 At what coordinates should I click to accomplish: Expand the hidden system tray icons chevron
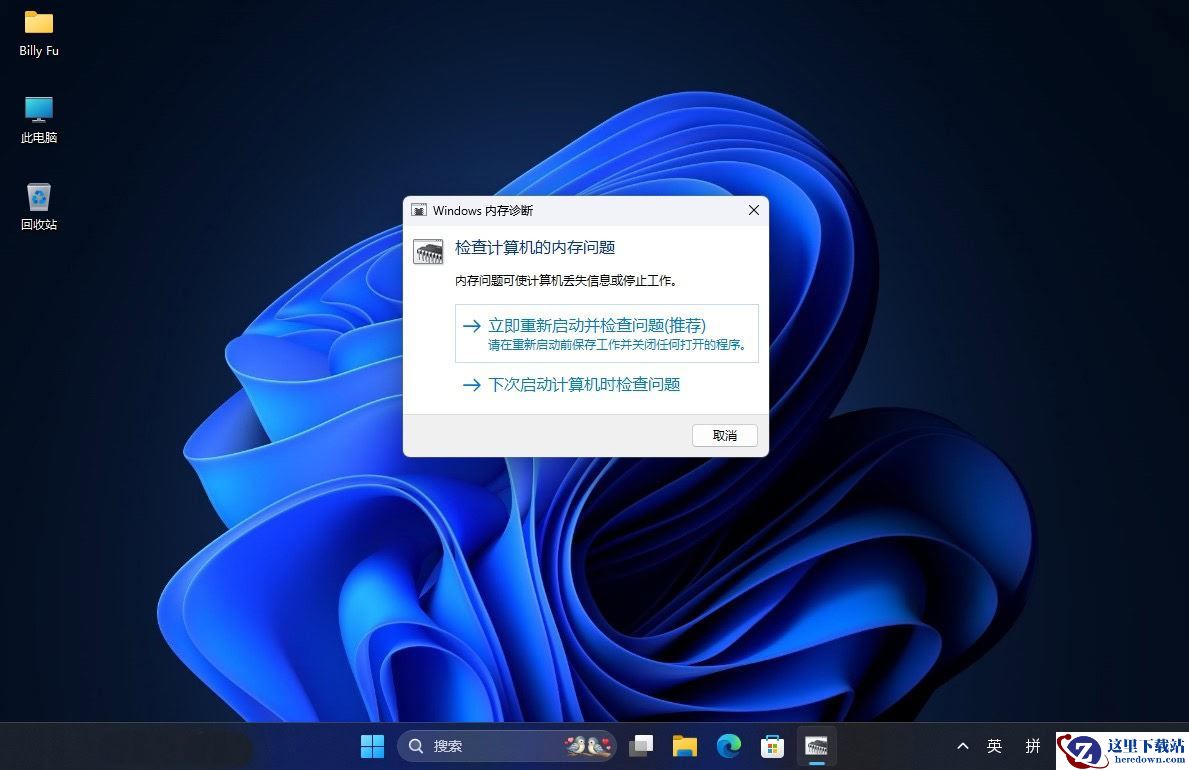[x=962, y=746]
